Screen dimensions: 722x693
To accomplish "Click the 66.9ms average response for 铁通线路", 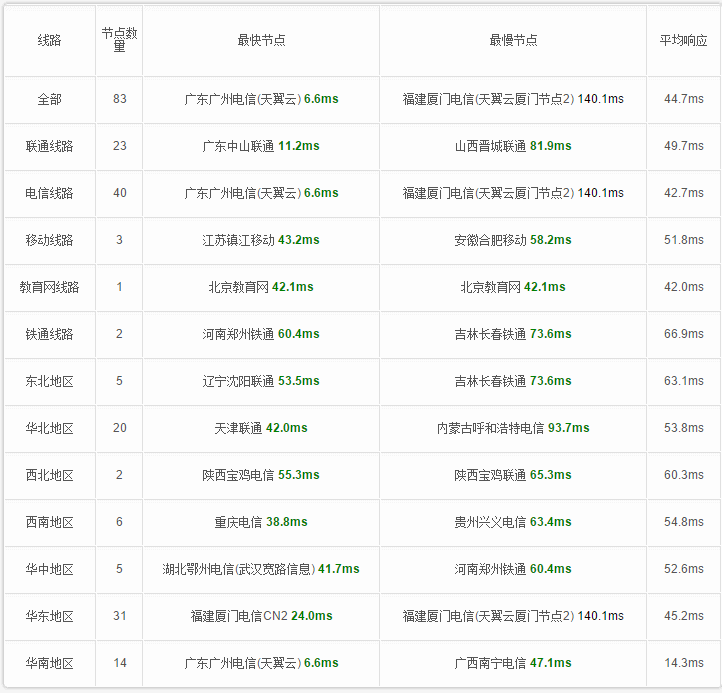I will (x=683, y=334).
